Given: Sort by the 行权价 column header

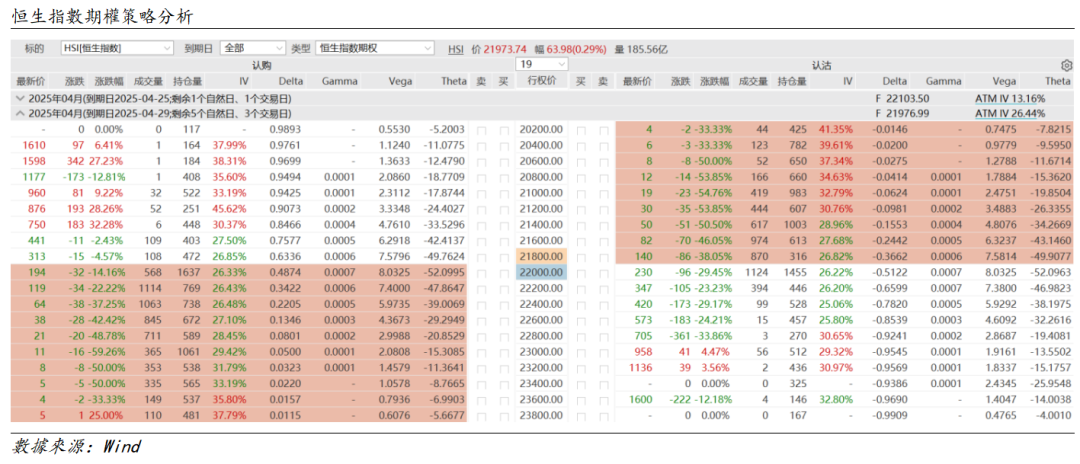Looking at the screenshot, I should (541, 81).
